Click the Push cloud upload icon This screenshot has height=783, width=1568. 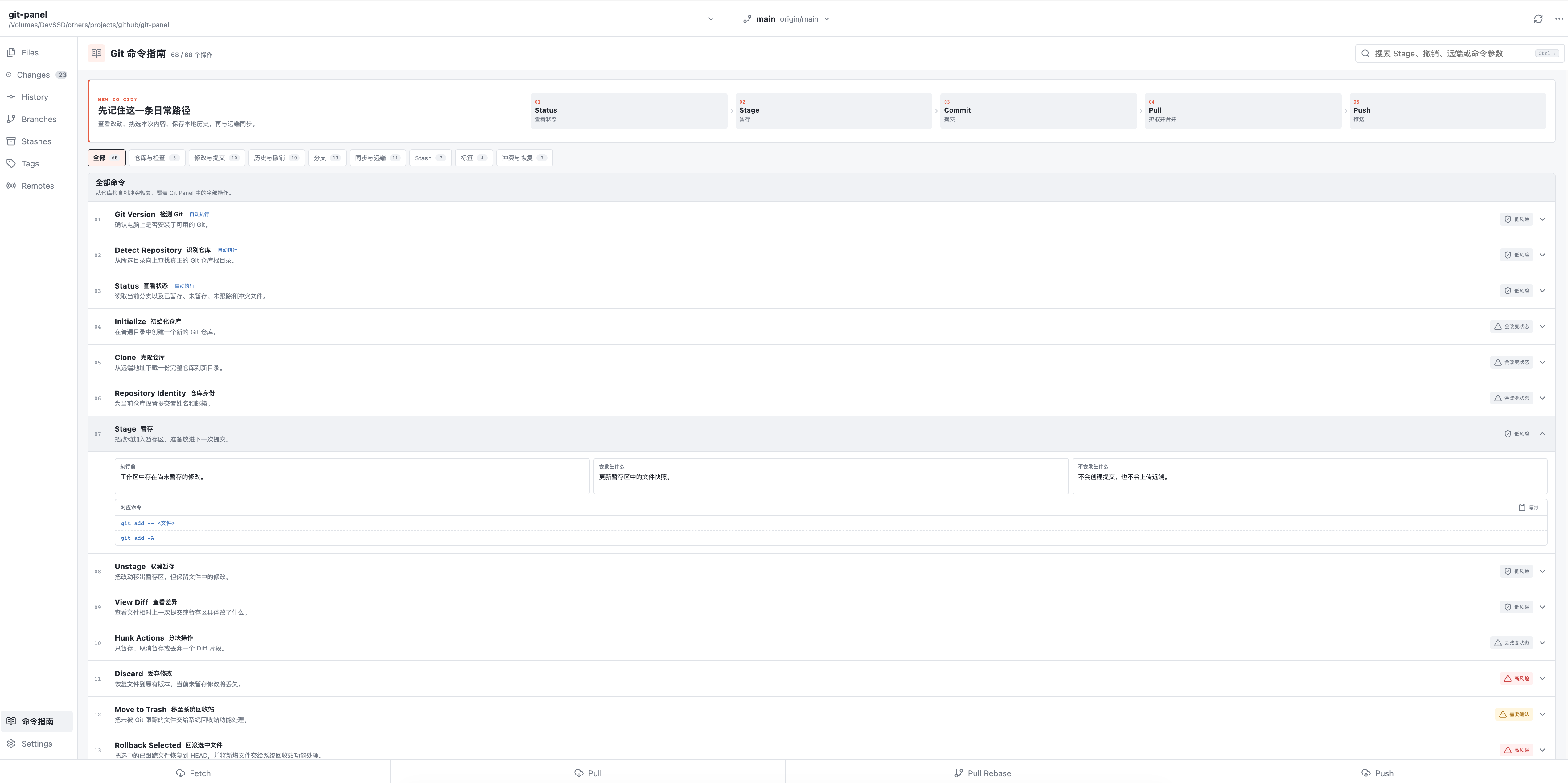pyautogui.click(x=1366, y=773)
